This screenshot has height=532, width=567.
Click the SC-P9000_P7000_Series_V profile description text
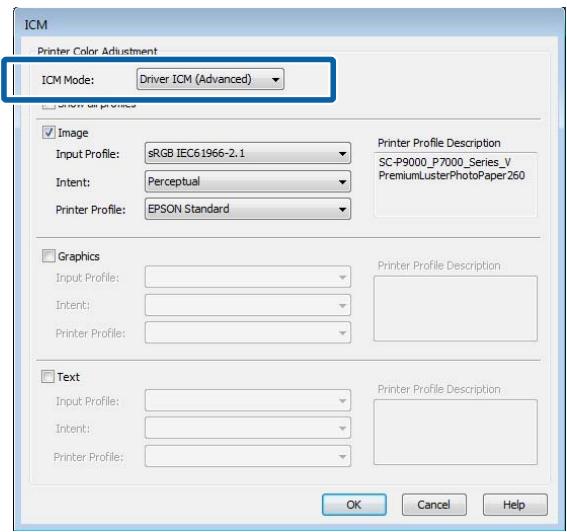(x=445, y=162)
